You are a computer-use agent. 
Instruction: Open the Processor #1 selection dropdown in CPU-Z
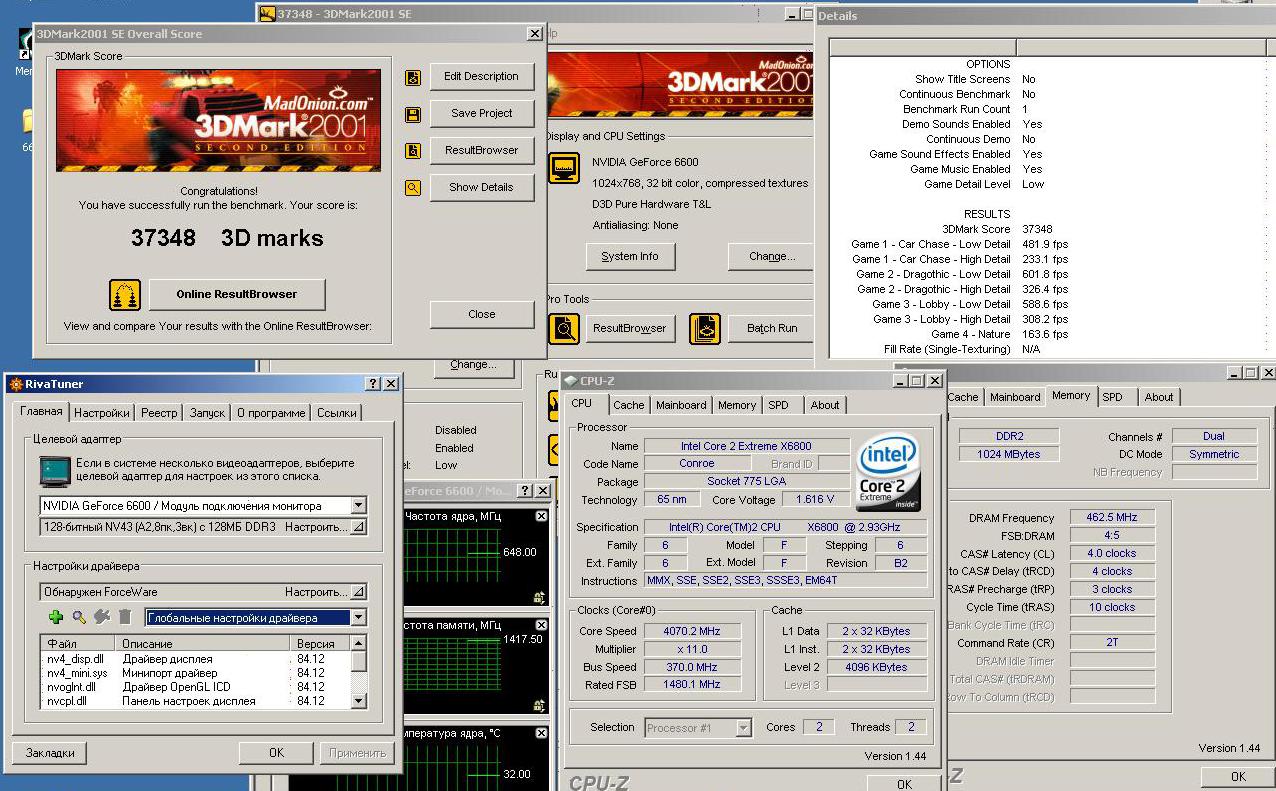tap(743, 728)
